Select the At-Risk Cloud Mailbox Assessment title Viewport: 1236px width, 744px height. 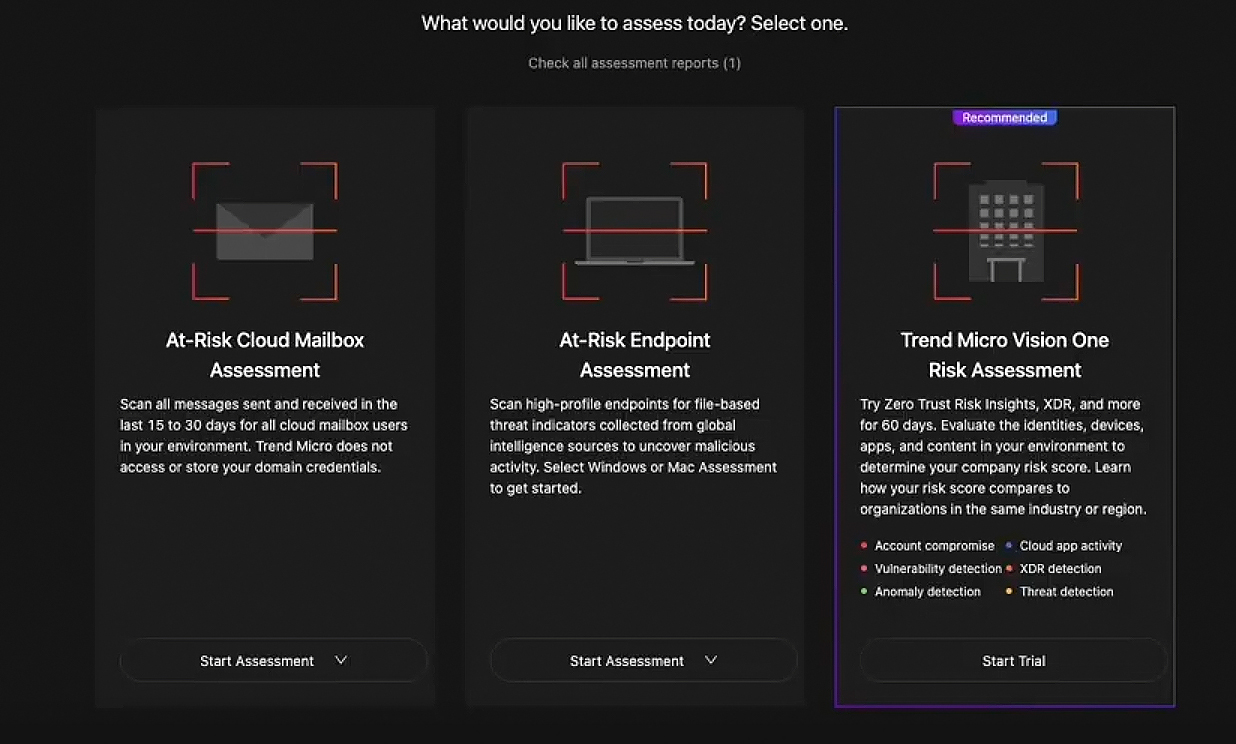pos(265,355)
